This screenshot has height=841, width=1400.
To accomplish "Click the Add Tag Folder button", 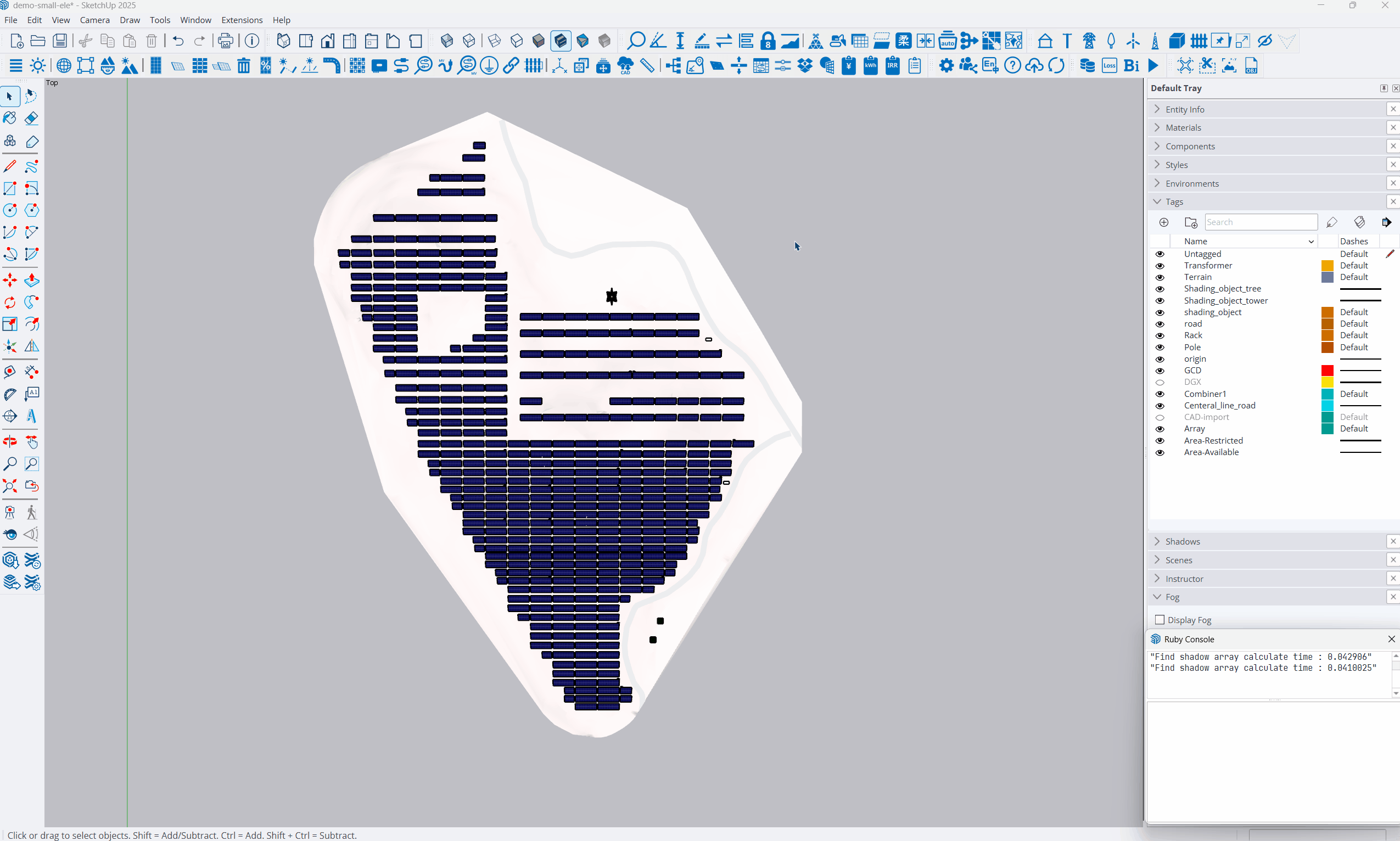I will click(x=1191, y=222).
